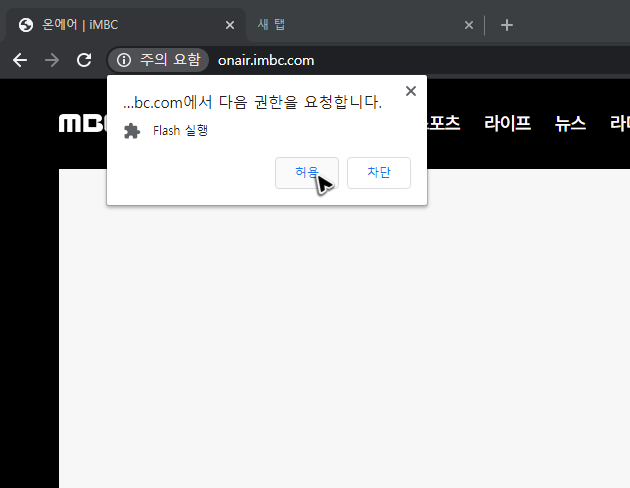
Task: Click the MBC logo
Action: point(83,123)
